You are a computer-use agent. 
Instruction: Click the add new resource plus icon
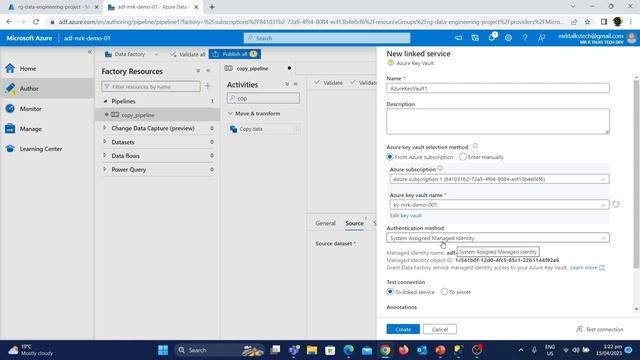click(208, 86)
